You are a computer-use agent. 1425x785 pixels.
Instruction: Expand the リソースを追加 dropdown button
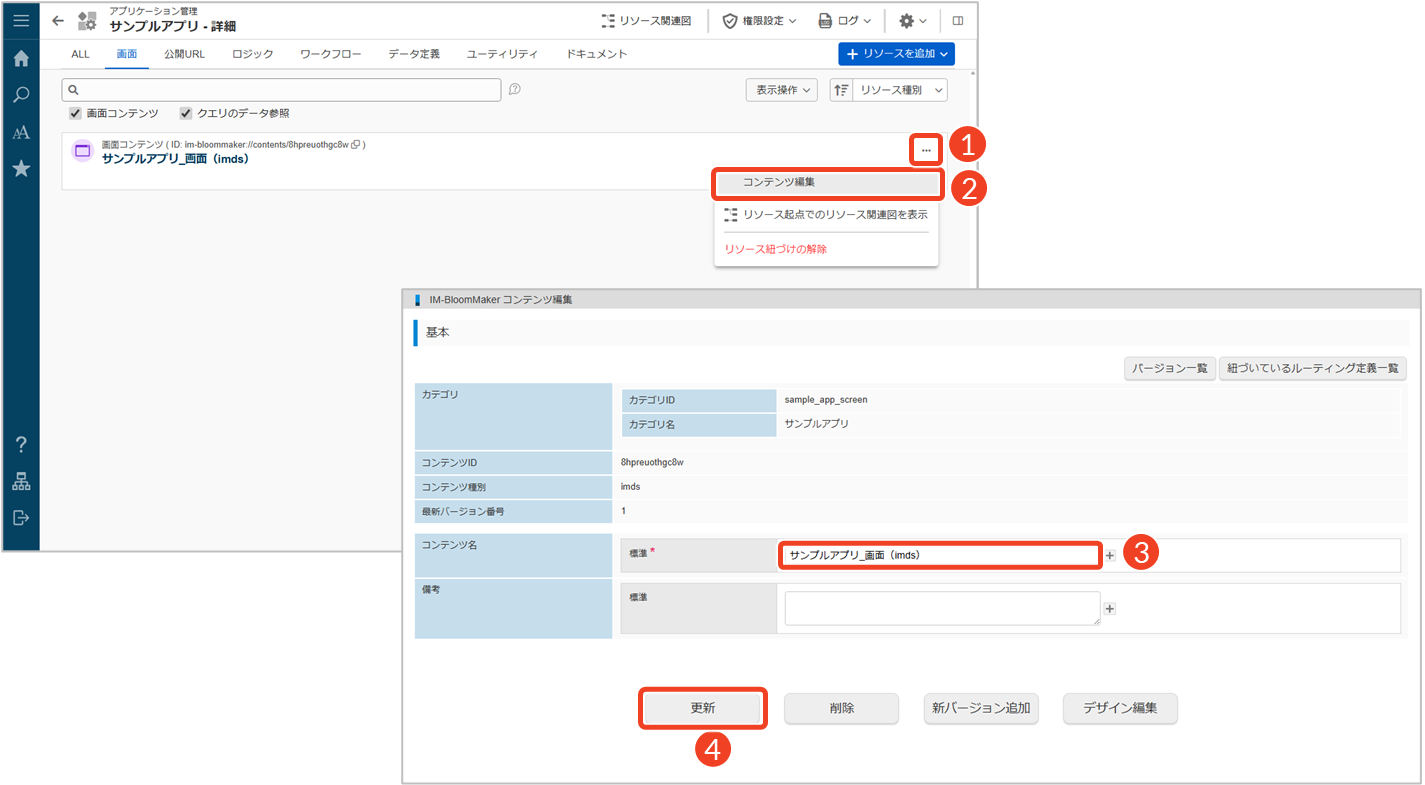pyautogui.click(x=896, y=53)
